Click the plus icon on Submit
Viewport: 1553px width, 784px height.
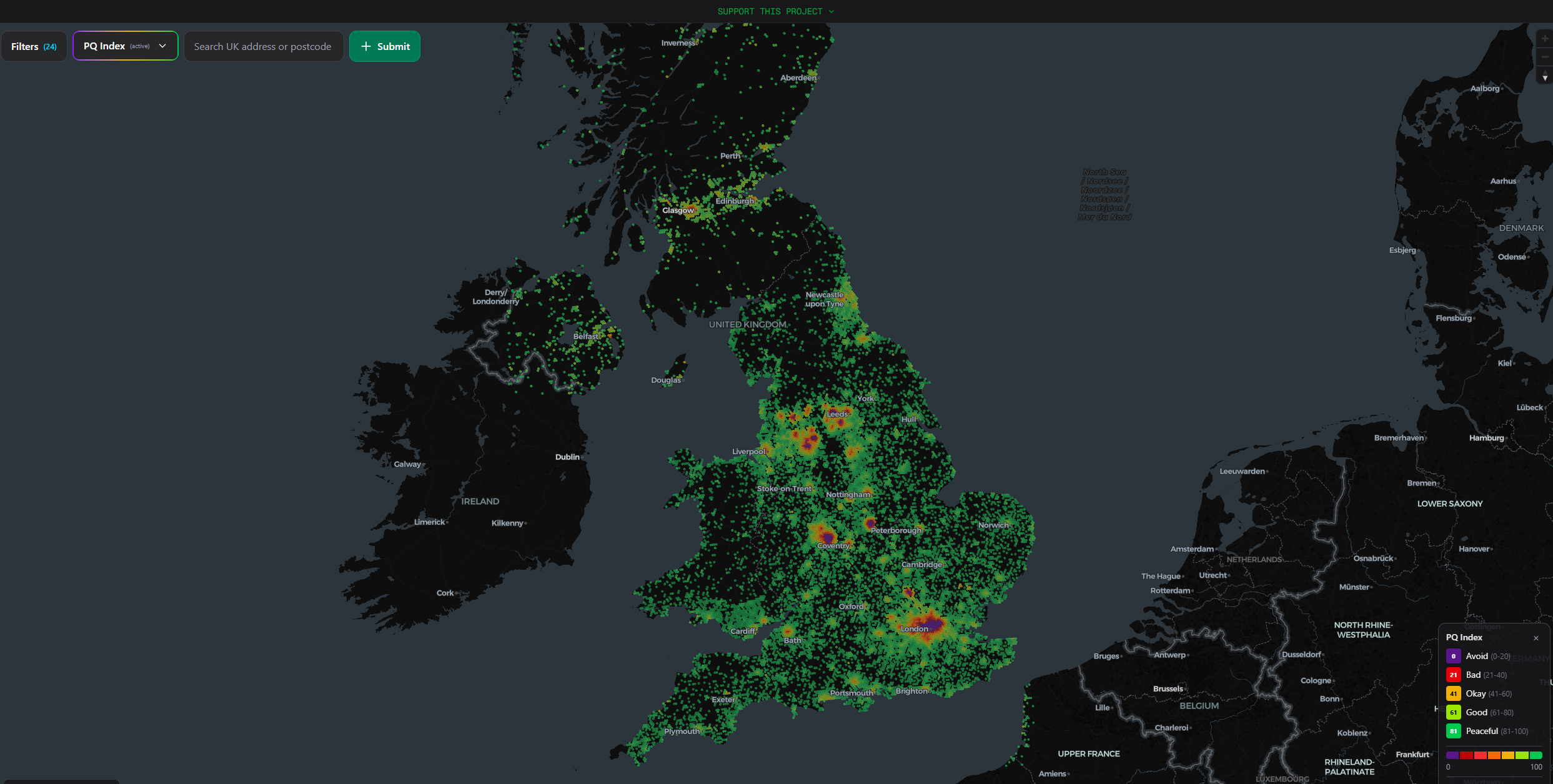coord(366,46)
